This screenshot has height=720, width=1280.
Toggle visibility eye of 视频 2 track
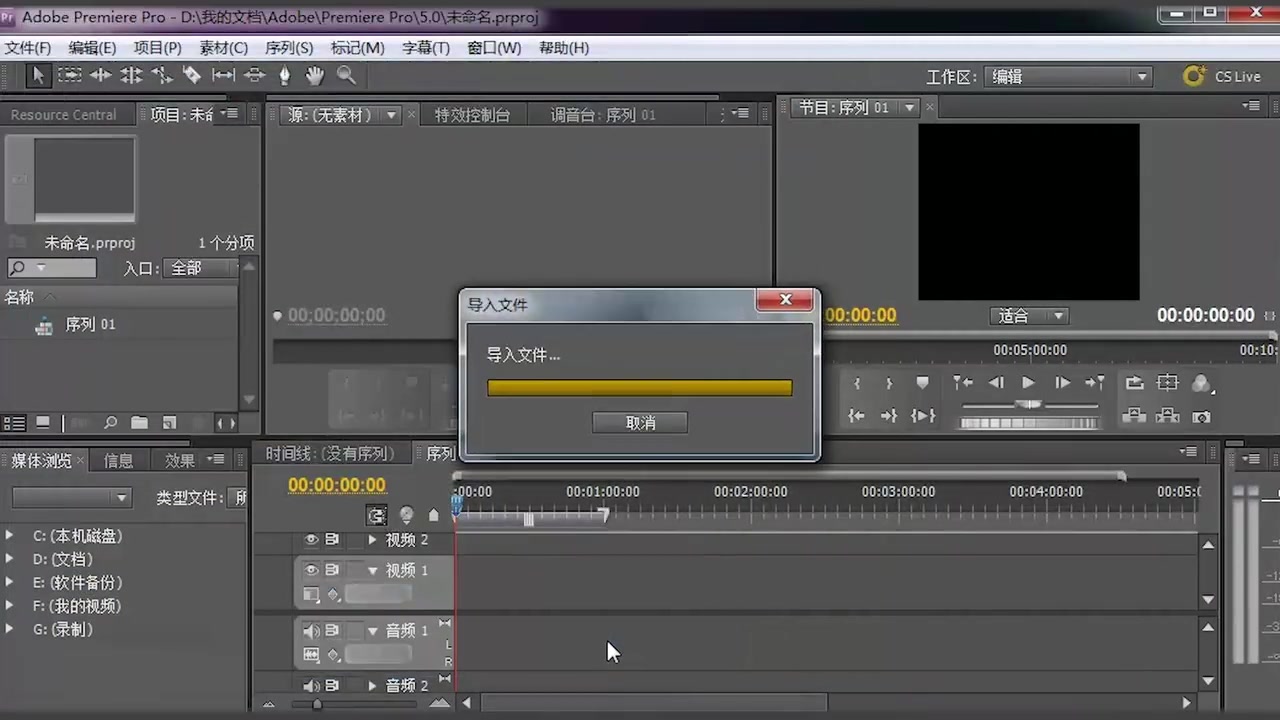[311, 540]
